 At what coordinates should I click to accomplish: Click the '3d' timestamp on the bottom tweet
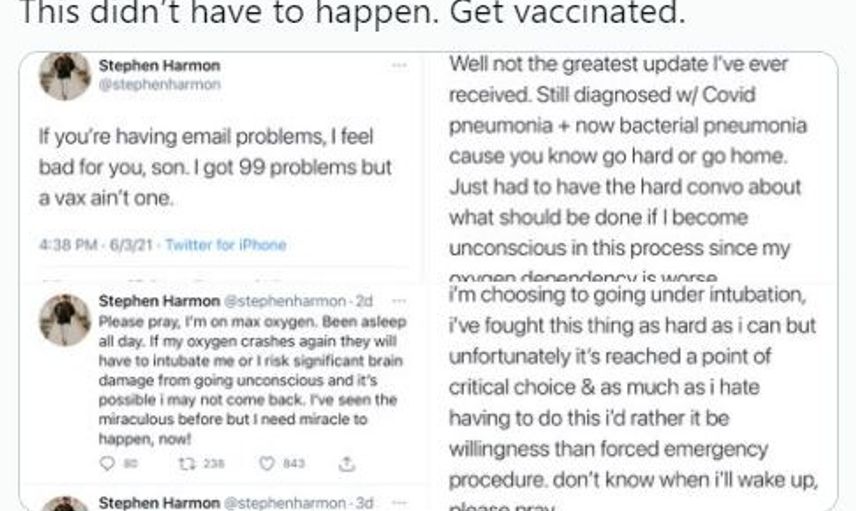(364, 502)
